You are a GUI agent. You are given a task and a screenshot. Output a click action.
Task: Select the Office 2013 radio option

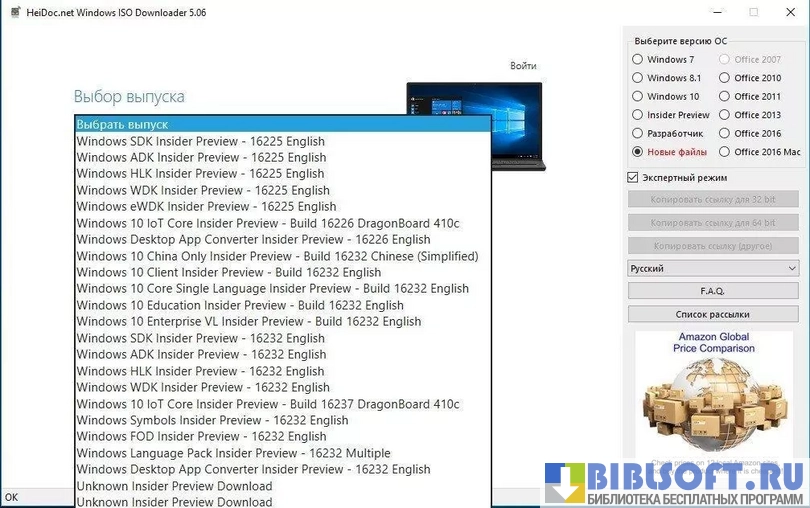click(x=725, y=115)
